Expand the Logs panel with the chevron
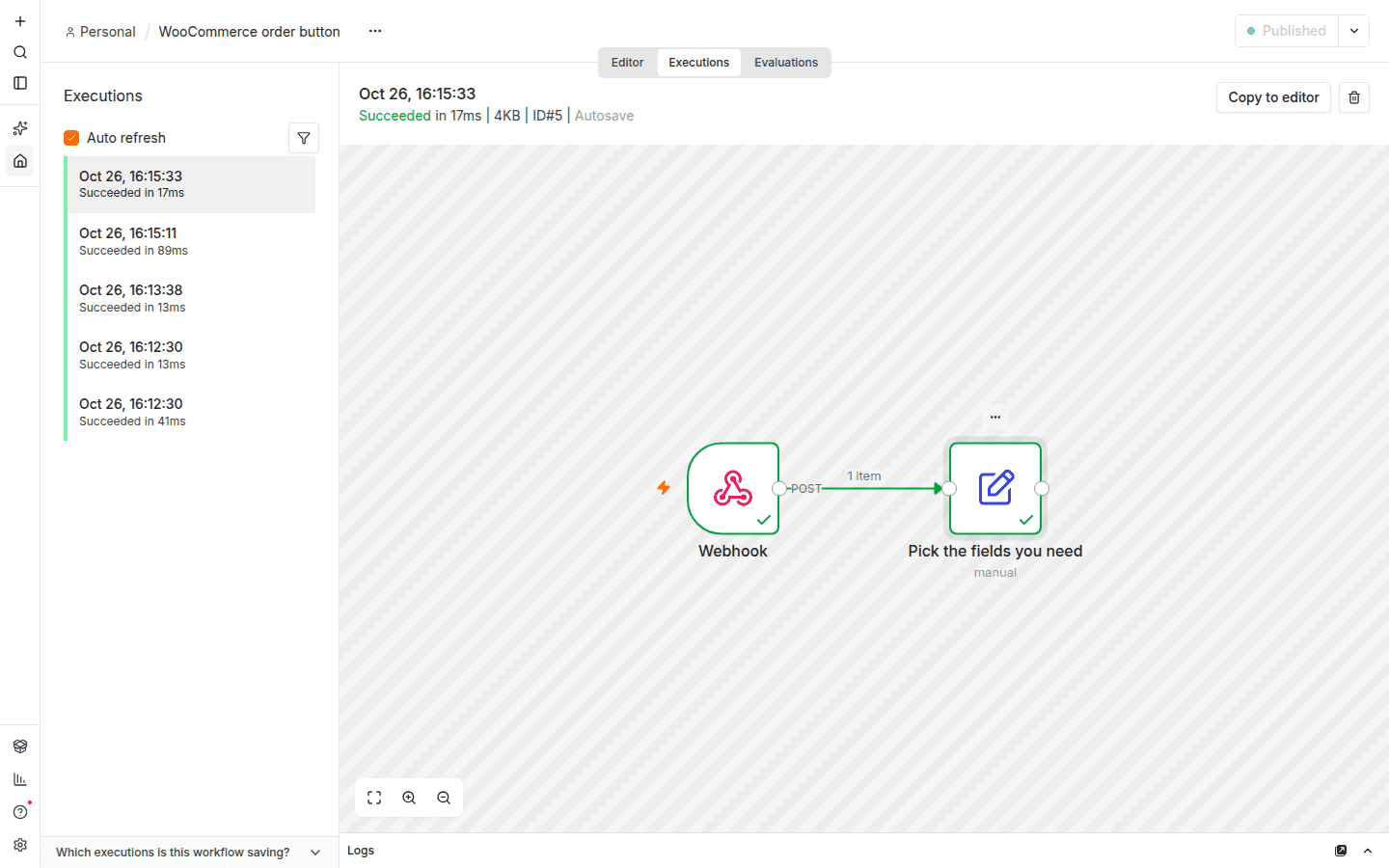1389x868 pixels. 1368,851
